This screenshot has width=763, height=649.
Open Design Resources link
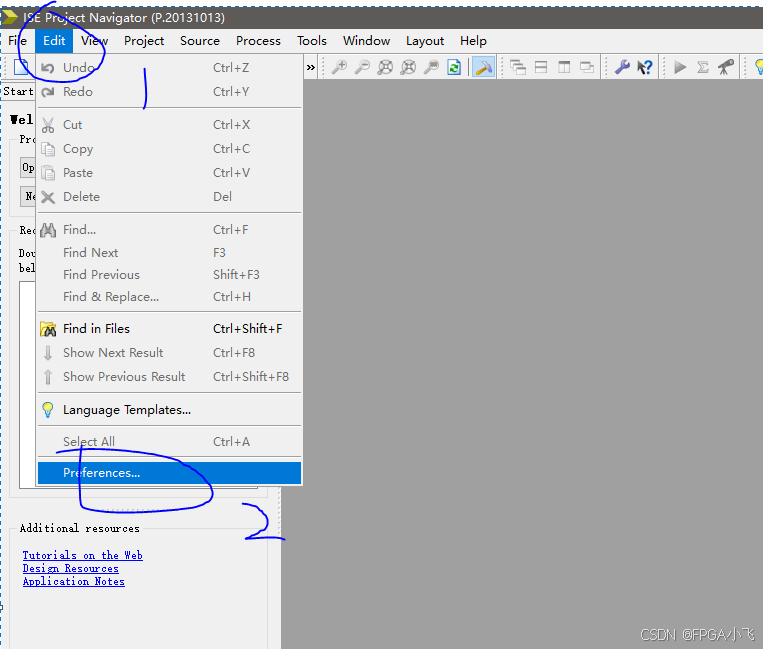tap(71, 568)
